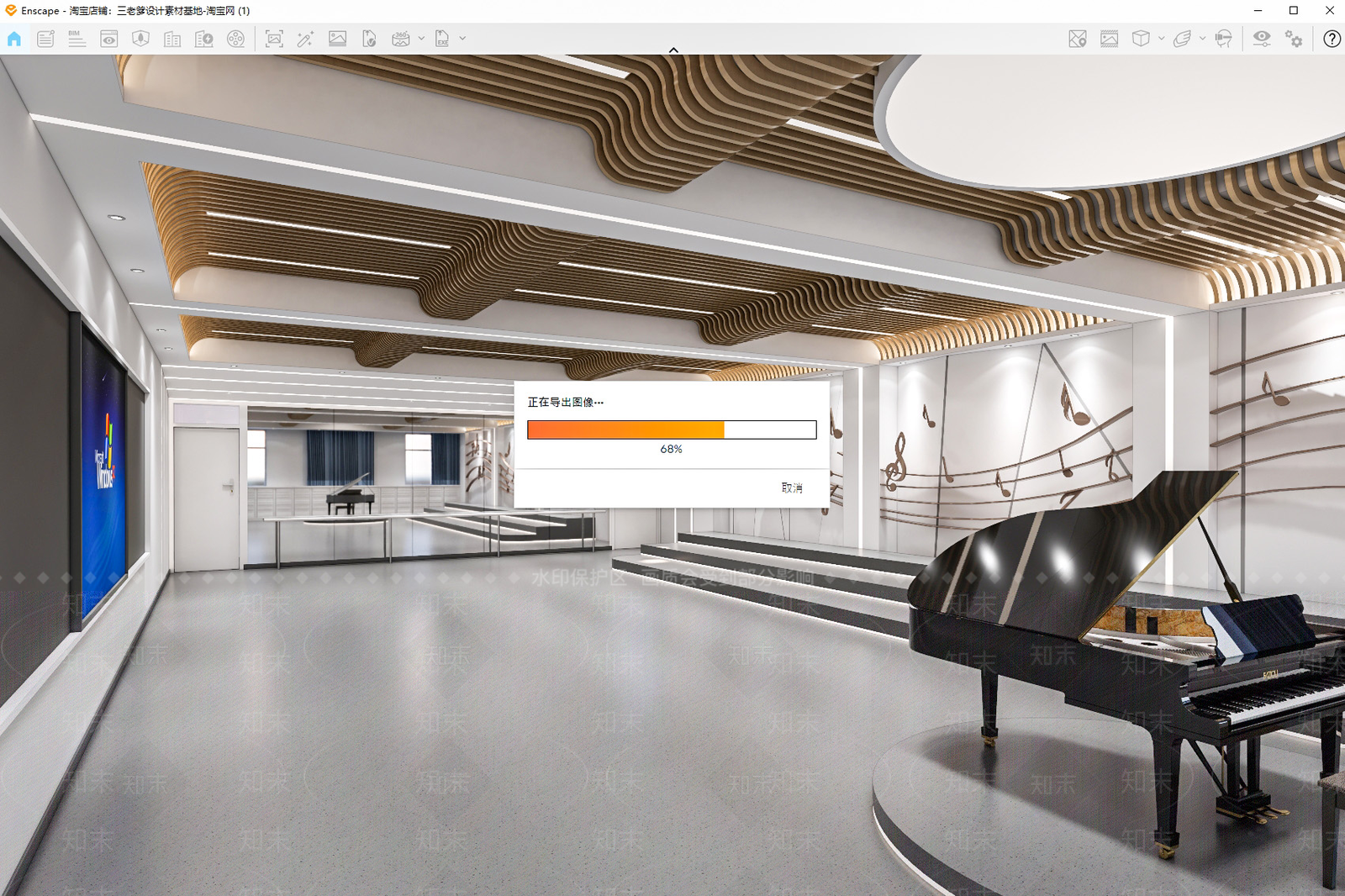Open the site context map icon
Viewport: 1345px width, 896px height.
point(1078,39)
